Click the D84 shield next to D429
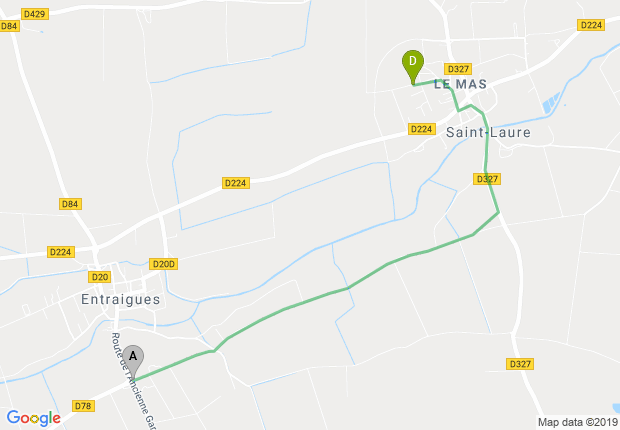 (x=9, y=26)
